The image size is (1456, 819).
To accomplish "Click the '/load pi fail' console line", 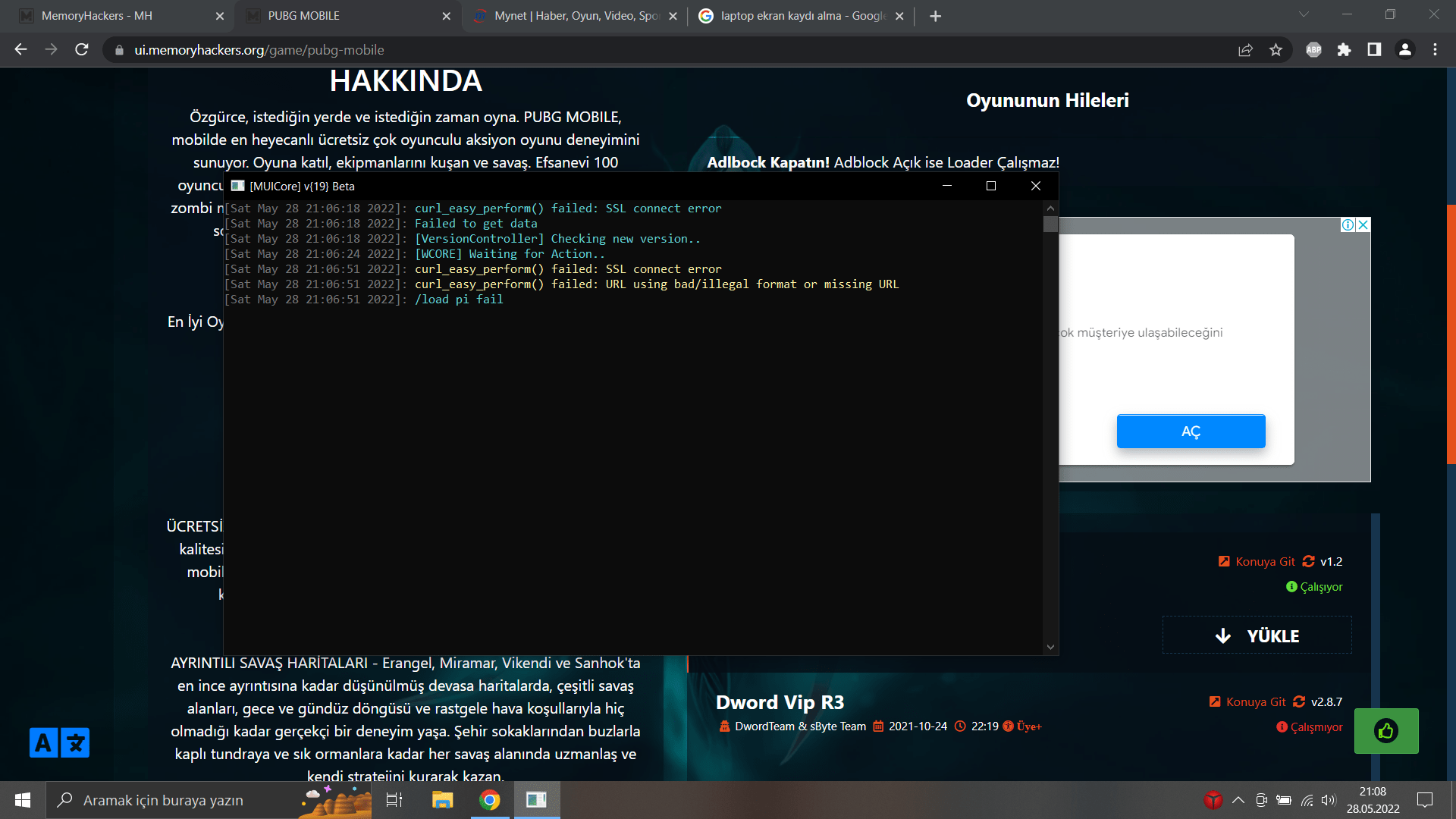I will point(459,300).
